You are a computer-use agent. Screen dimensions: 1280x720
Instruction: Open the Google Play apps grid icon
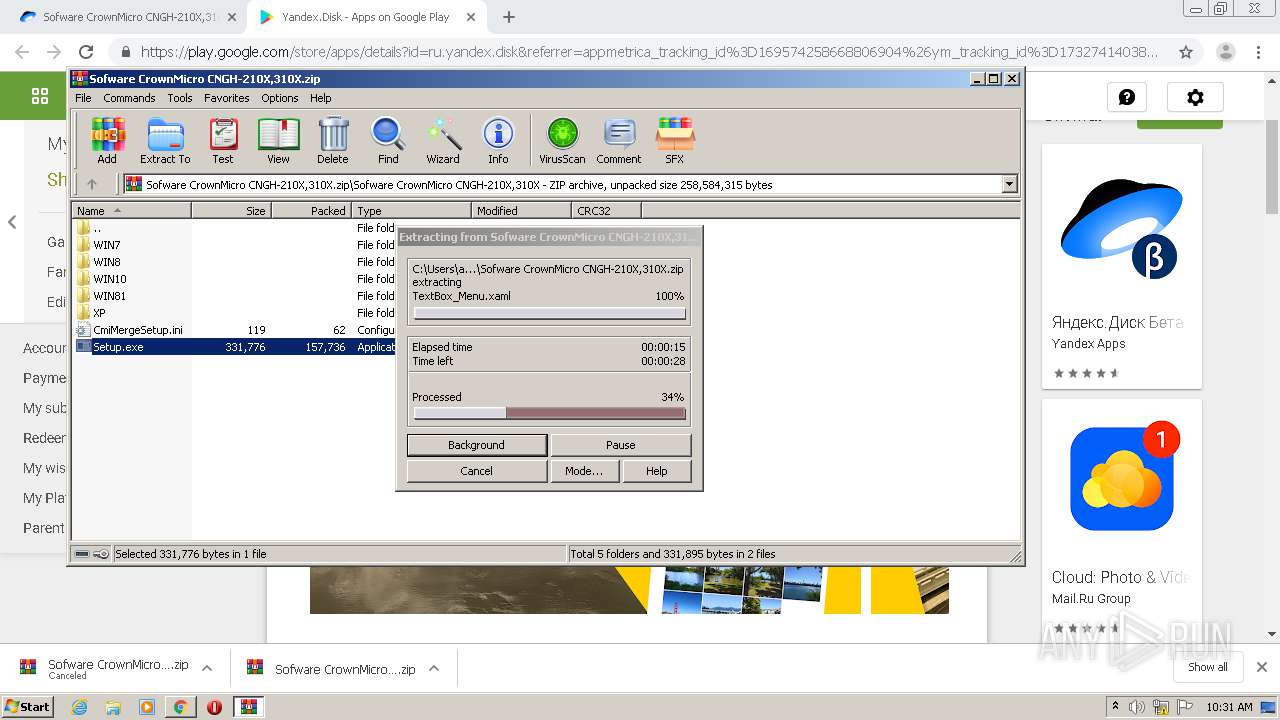click(x=40, y=96)
